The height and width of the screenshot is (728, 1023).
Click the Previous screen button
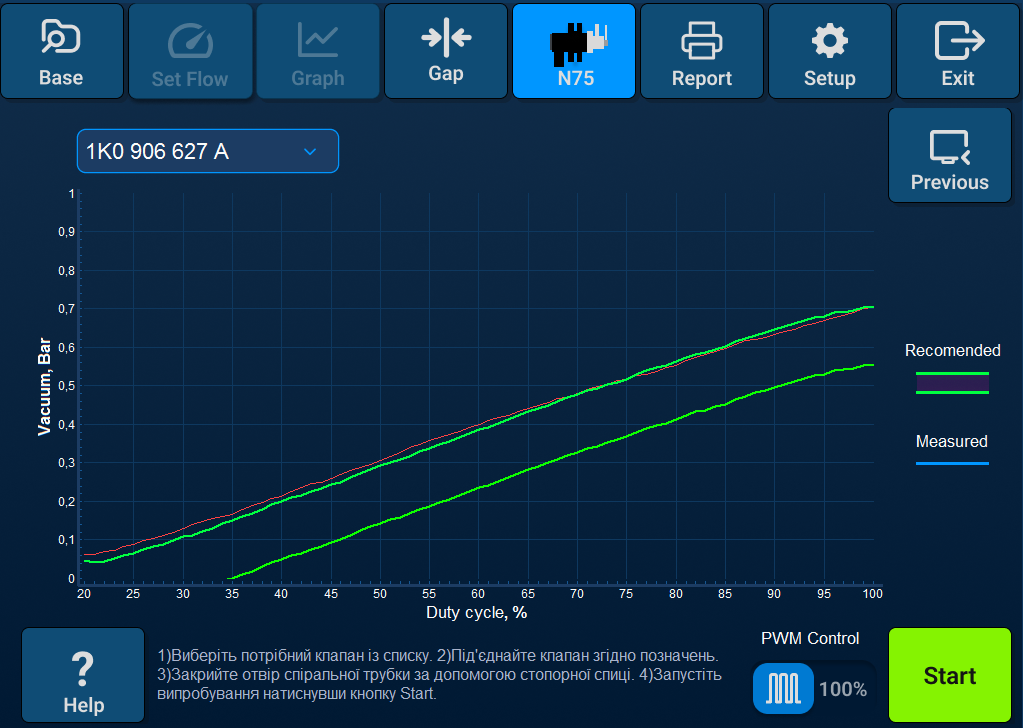pyautogui.click(x=949, y=155)
